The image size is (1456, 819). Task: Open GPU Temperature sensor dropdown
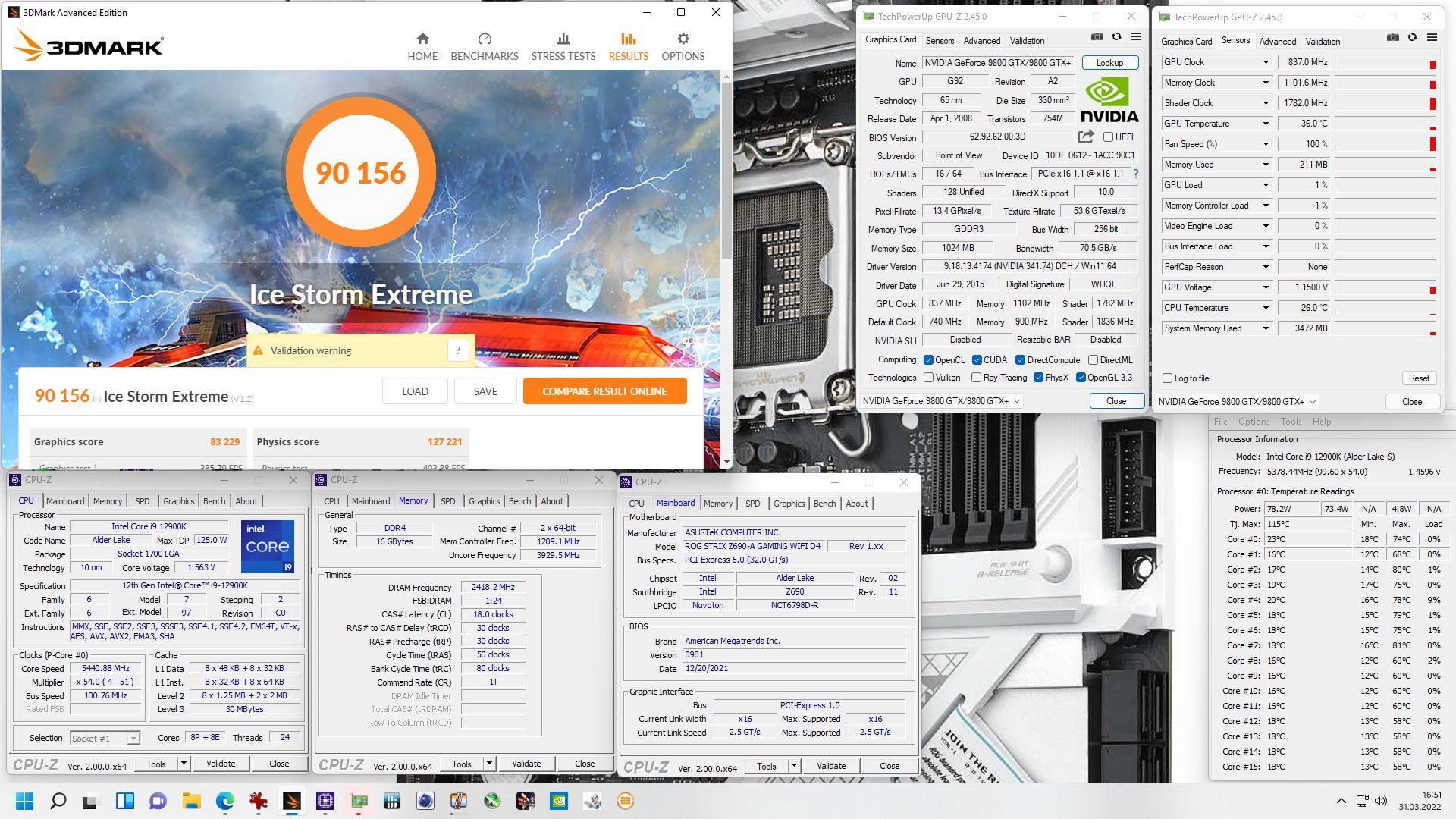(x=1265, y=124)
